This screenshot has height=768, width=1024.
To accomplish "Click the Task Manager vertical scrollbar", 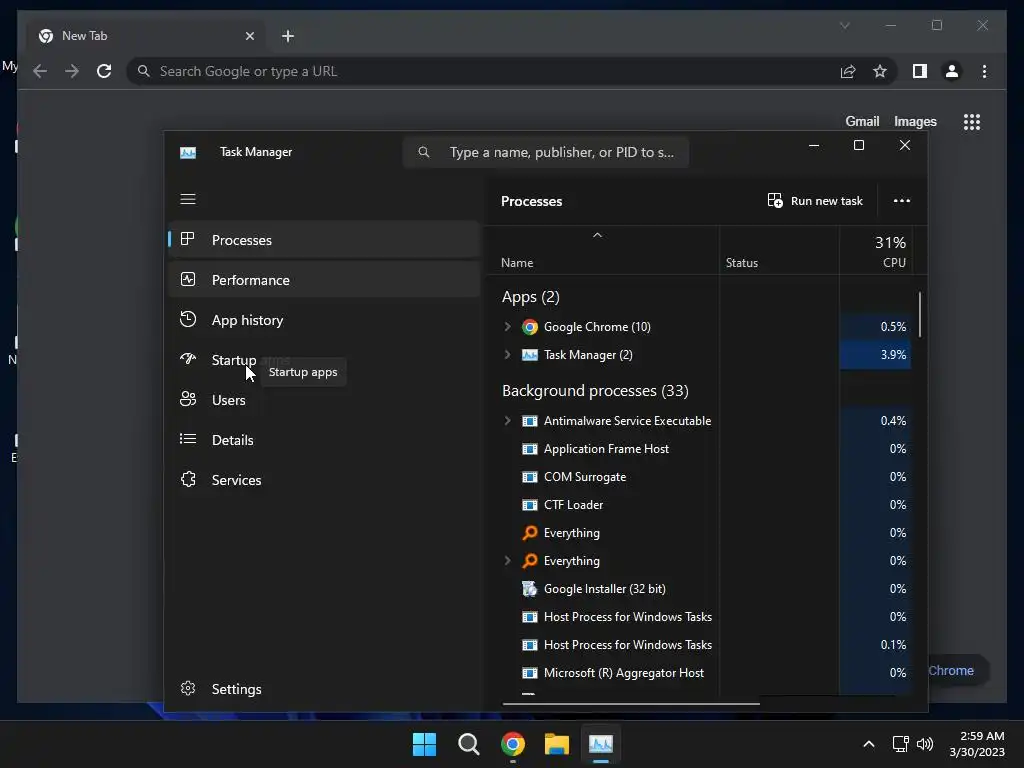I will pyautogui.click(x=920, y=315).
